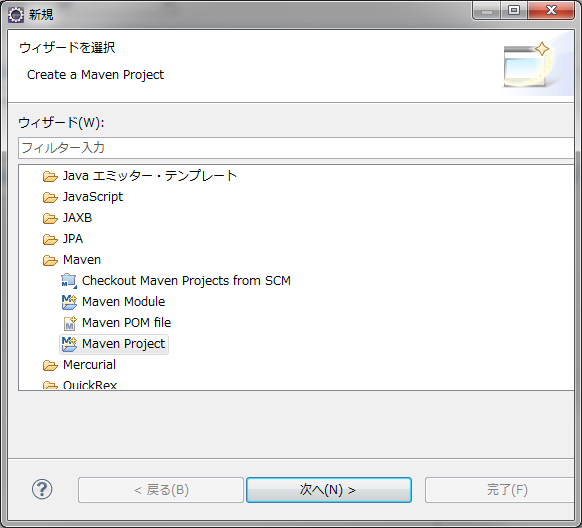Click the Maven Module icon

point(69,302)
